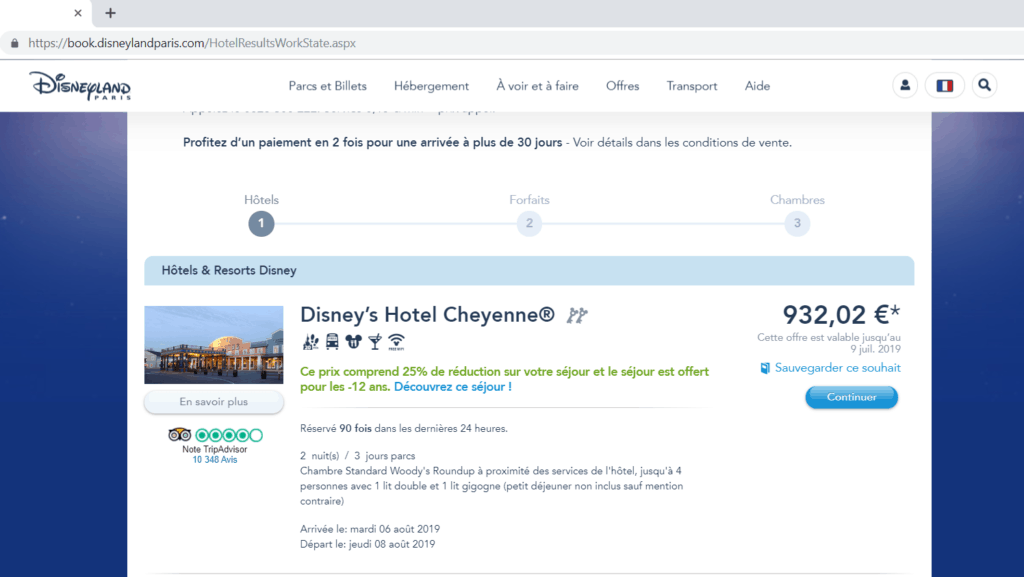Viewport: 1024px width, 577px height.
Task: Click 'Voir détails dans les conditions de vente' text
Action: [682, 143]
